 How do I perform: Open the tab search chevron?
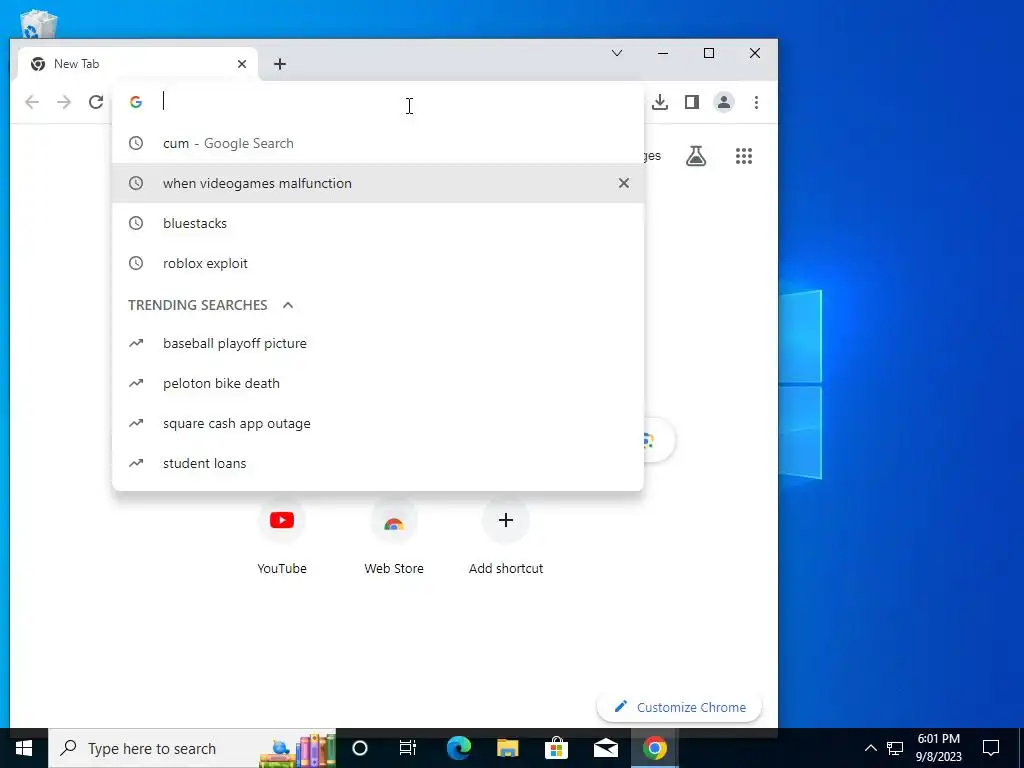616,53
